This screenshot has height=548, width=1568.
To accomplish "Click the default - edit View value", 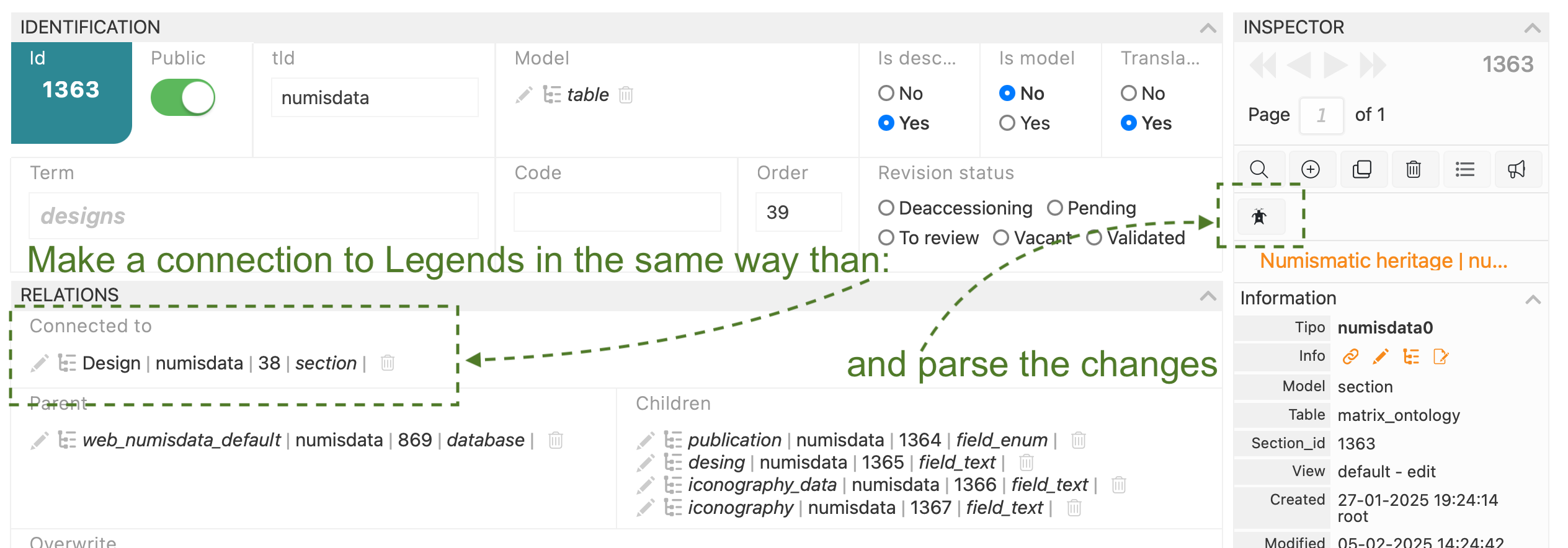I will click(x=1386, y=472).
